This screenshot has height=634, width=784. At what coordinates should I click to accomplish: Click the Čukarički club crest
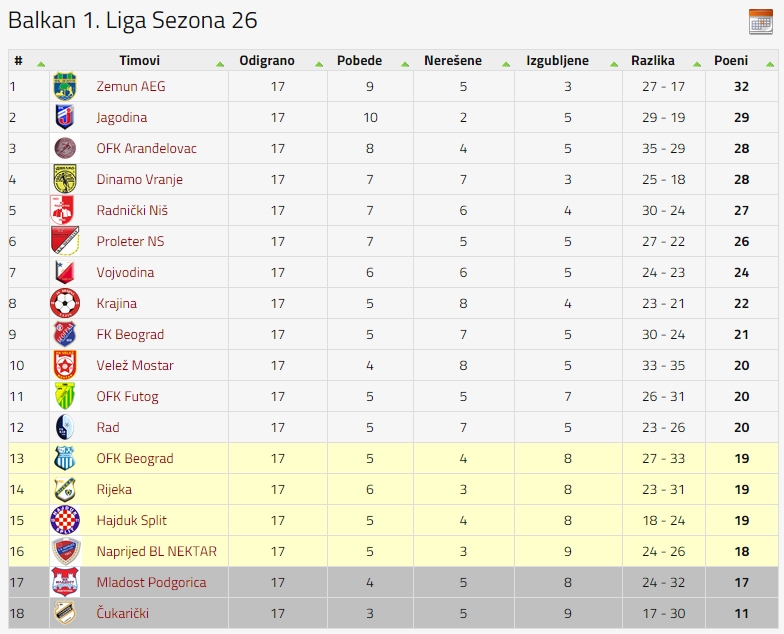[x=65, y=613]
